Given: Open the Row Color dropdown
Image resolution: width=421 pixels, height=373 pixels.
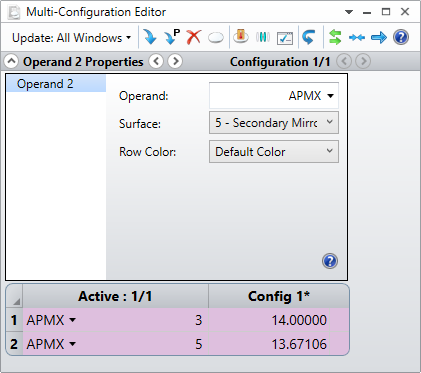Looking at the screenshot, I should tap(274, 152).
